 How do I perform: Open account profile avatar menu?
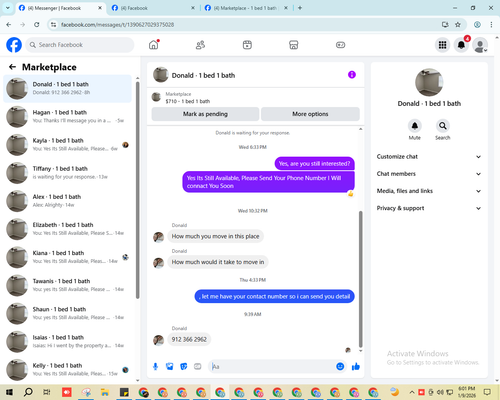480,45
